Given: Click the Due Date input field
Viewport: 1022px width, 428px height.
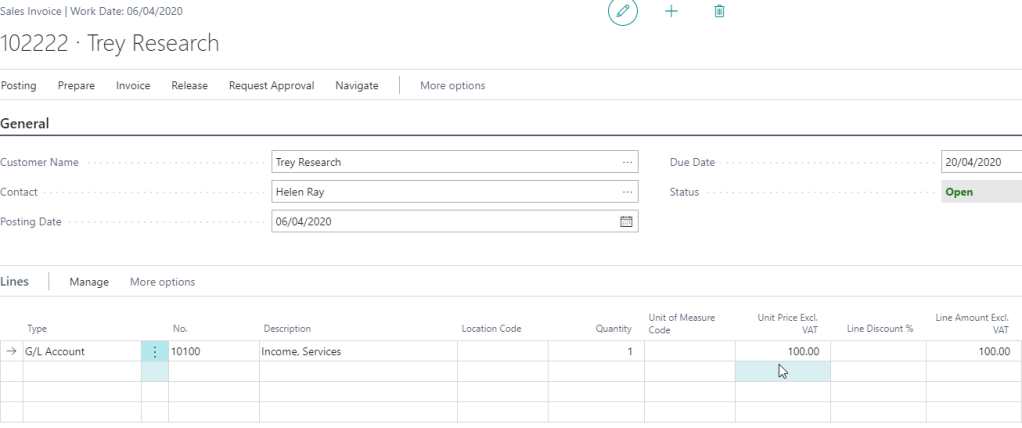Looking at the screenshot, I should pyautogui.click(x=980, y=163).
